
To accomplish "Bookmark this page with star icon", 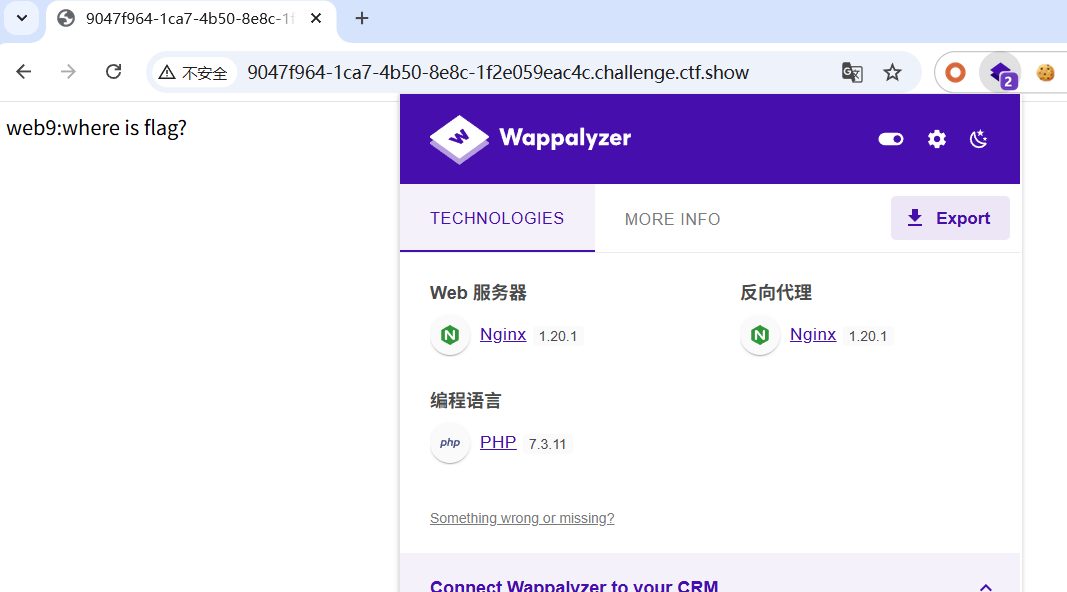I will (892, 72).
